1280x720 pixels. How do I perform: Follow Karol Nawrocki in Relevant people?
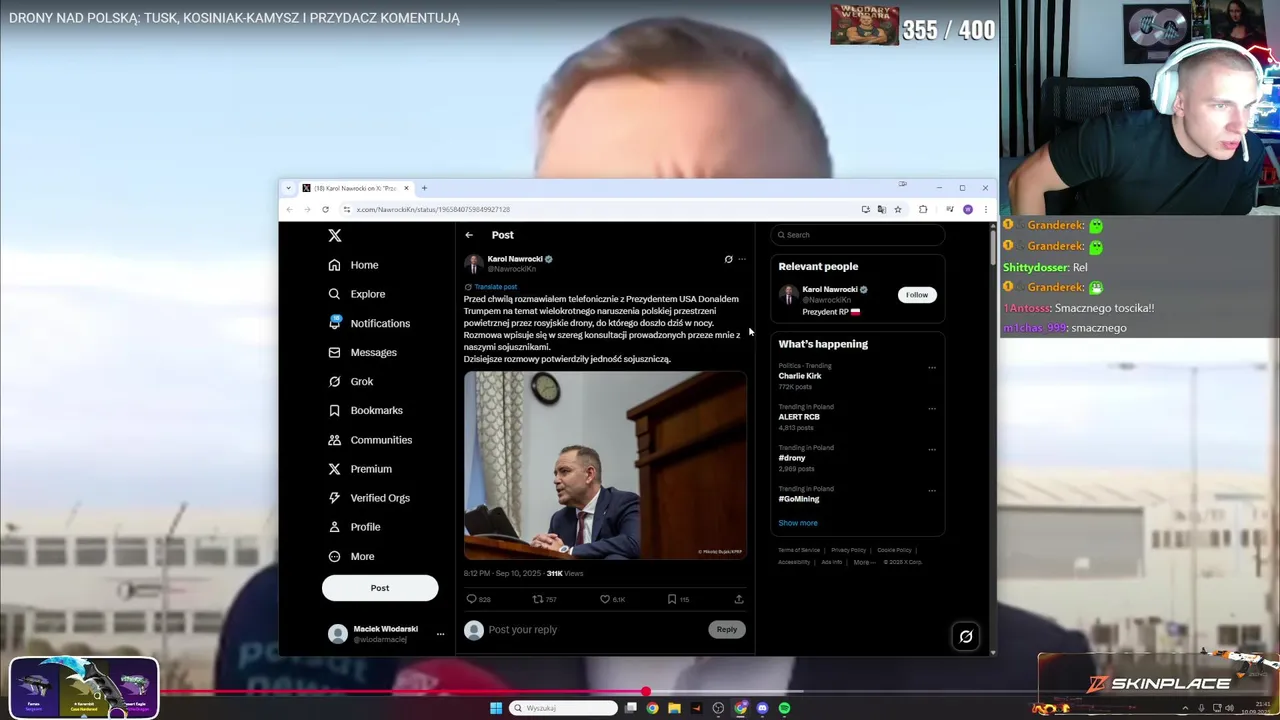[917, 295]
